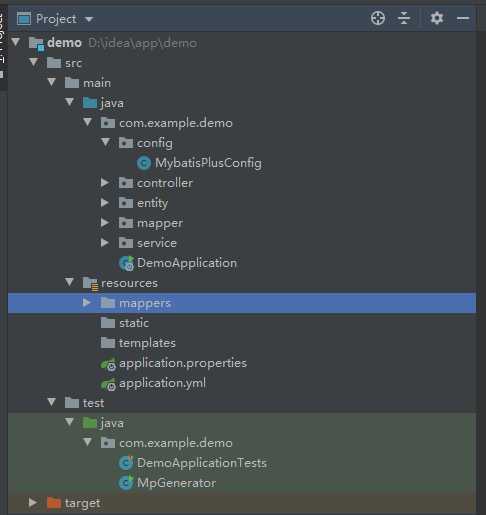Select the 'entity' package label
486x515 pixels.
pyautogui.click(x=152, y=203)
